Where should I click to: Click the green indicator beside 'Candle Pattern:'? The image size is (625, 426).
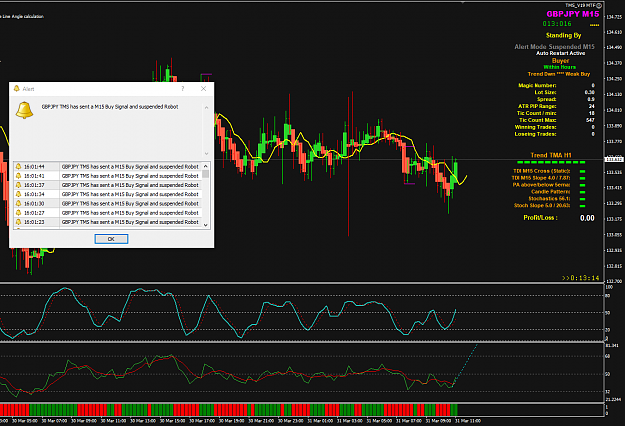pyautogui.click(x=582, y=192)
